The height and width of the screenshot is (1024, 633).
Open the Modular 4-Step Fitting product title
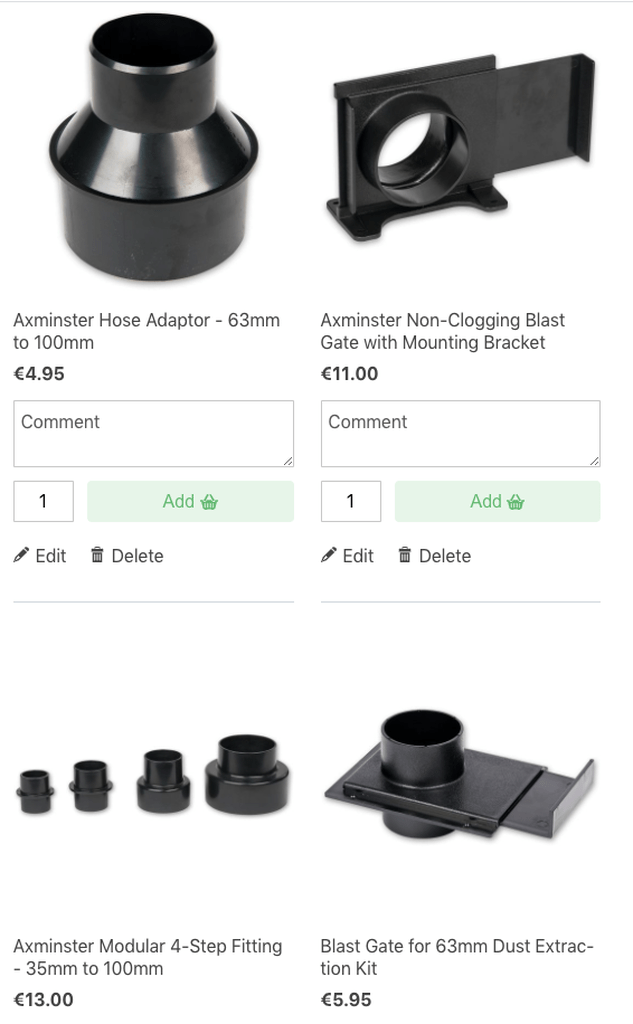coord(148,957)
